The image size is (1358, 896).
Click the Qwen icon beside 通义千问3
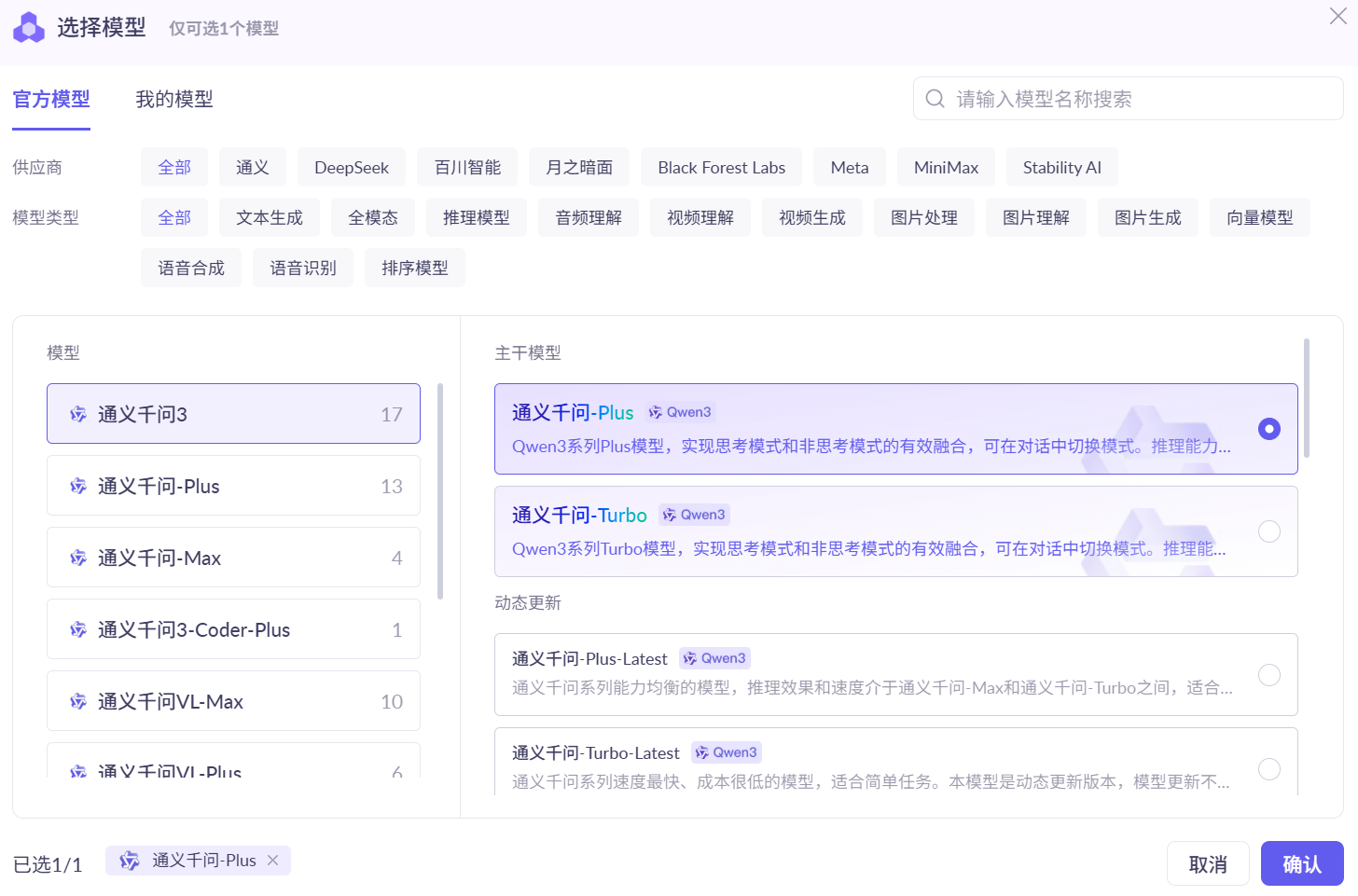78,414
